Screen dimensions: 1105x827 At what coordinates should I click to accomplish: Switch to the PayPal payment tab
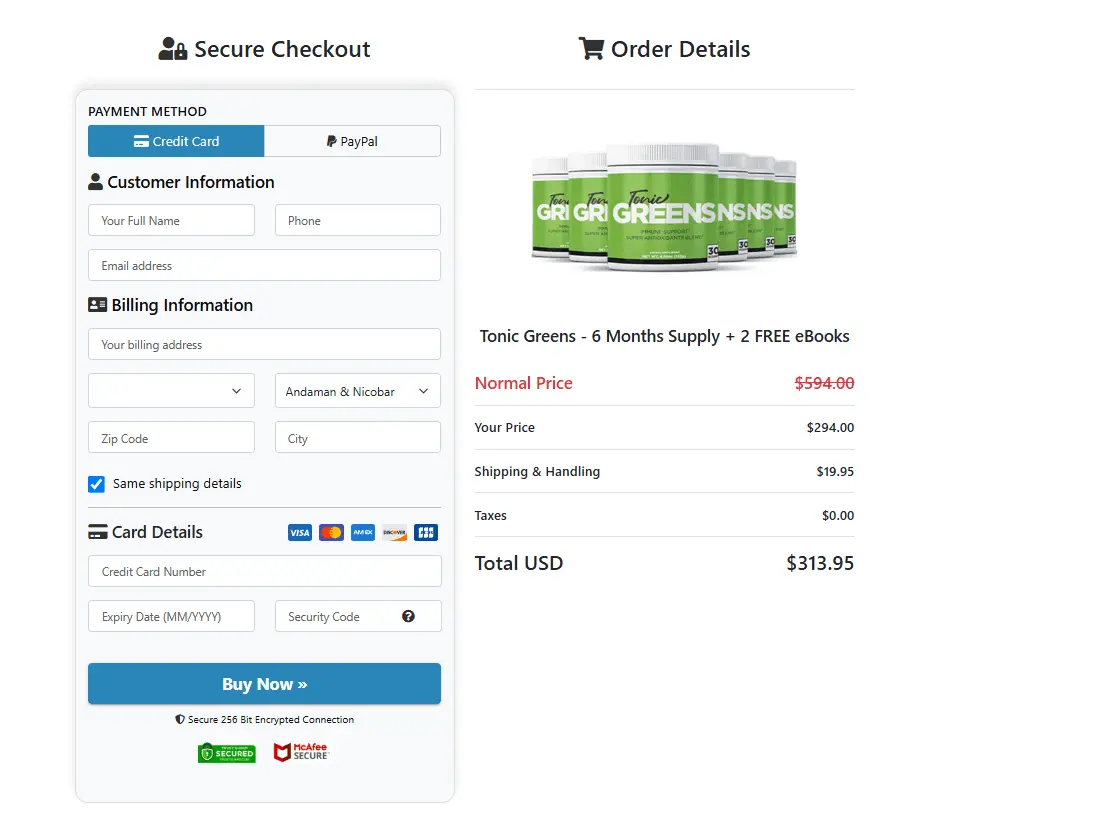[352, 140]
